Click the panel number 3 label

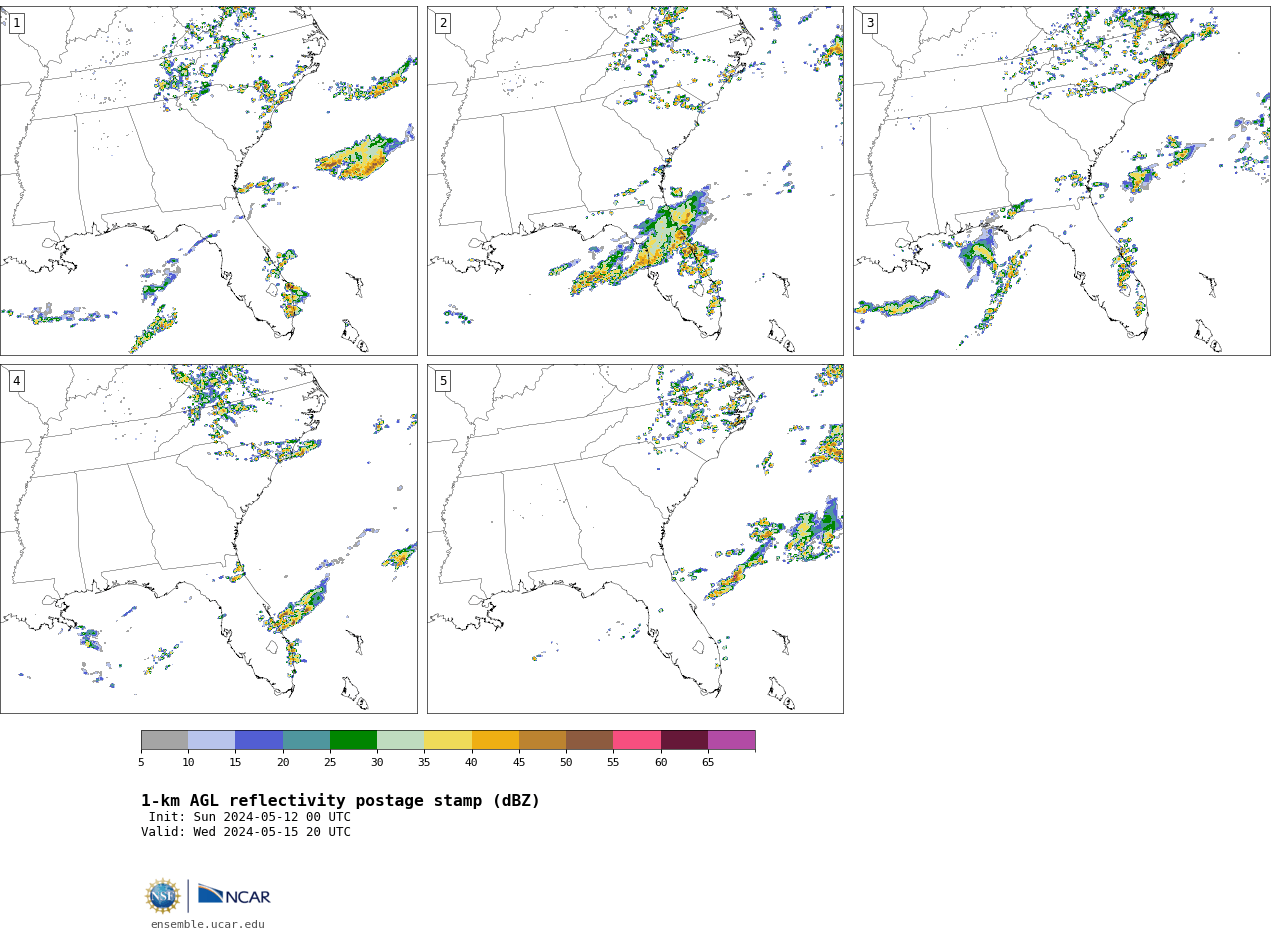869,23
